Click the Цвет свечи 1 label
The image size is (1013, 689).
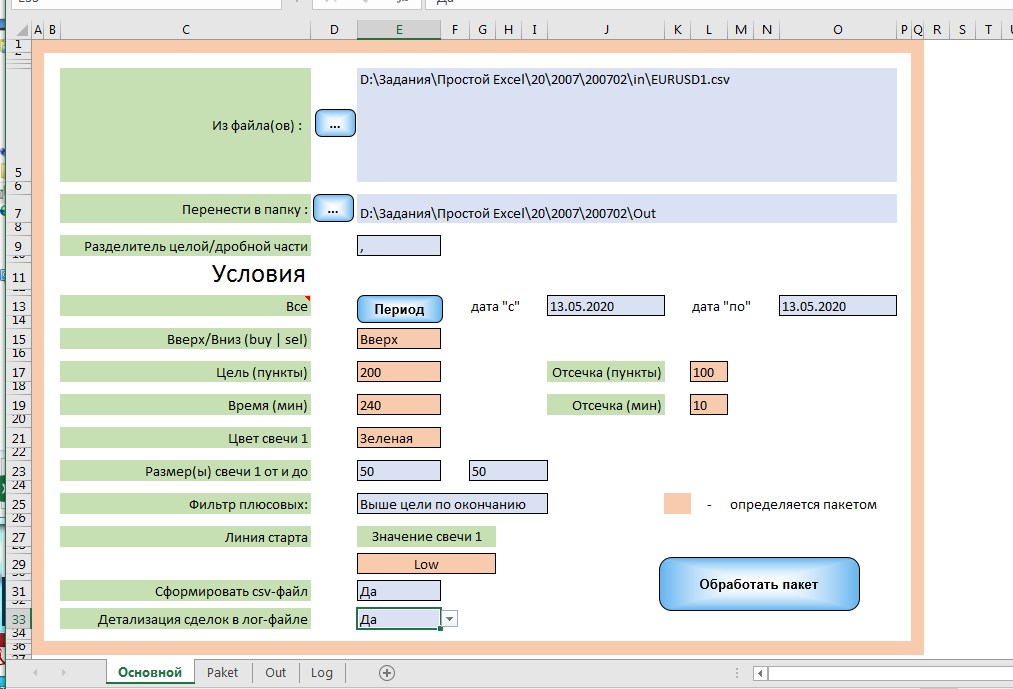[x=185, y=438]
